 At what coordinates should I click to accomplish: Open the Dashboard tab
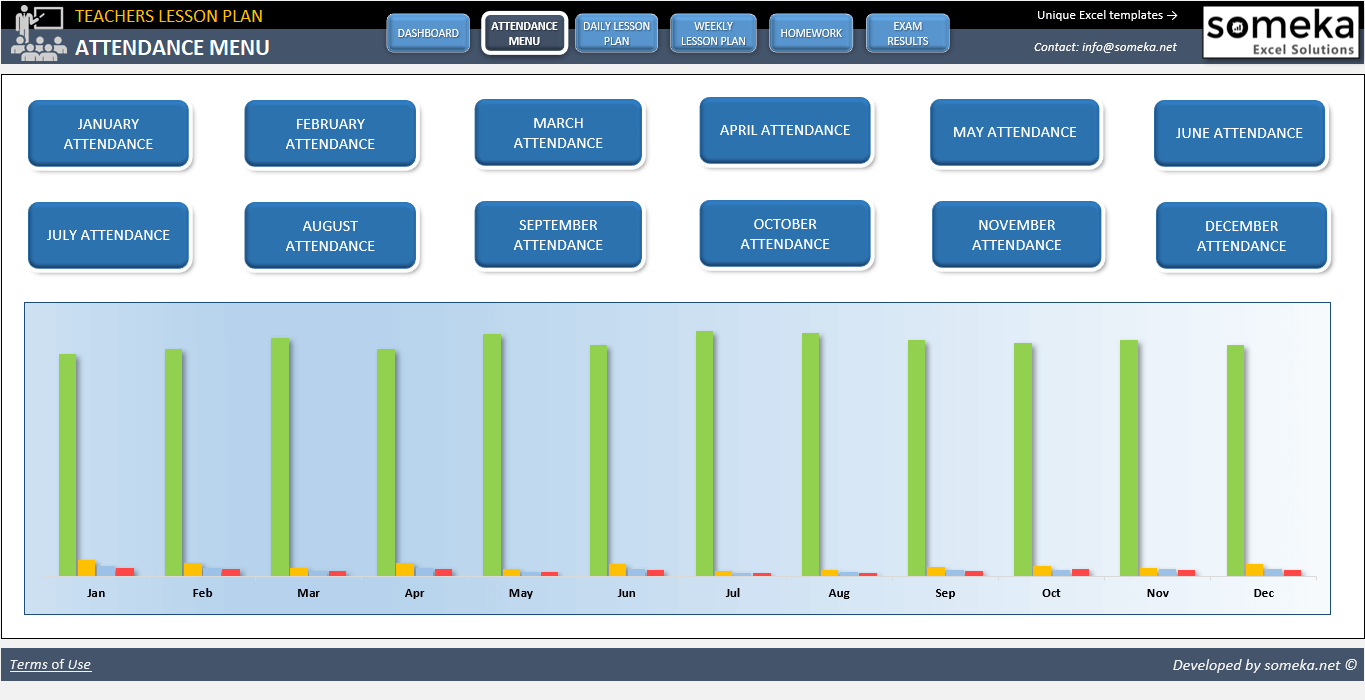(x=428, y=34)
